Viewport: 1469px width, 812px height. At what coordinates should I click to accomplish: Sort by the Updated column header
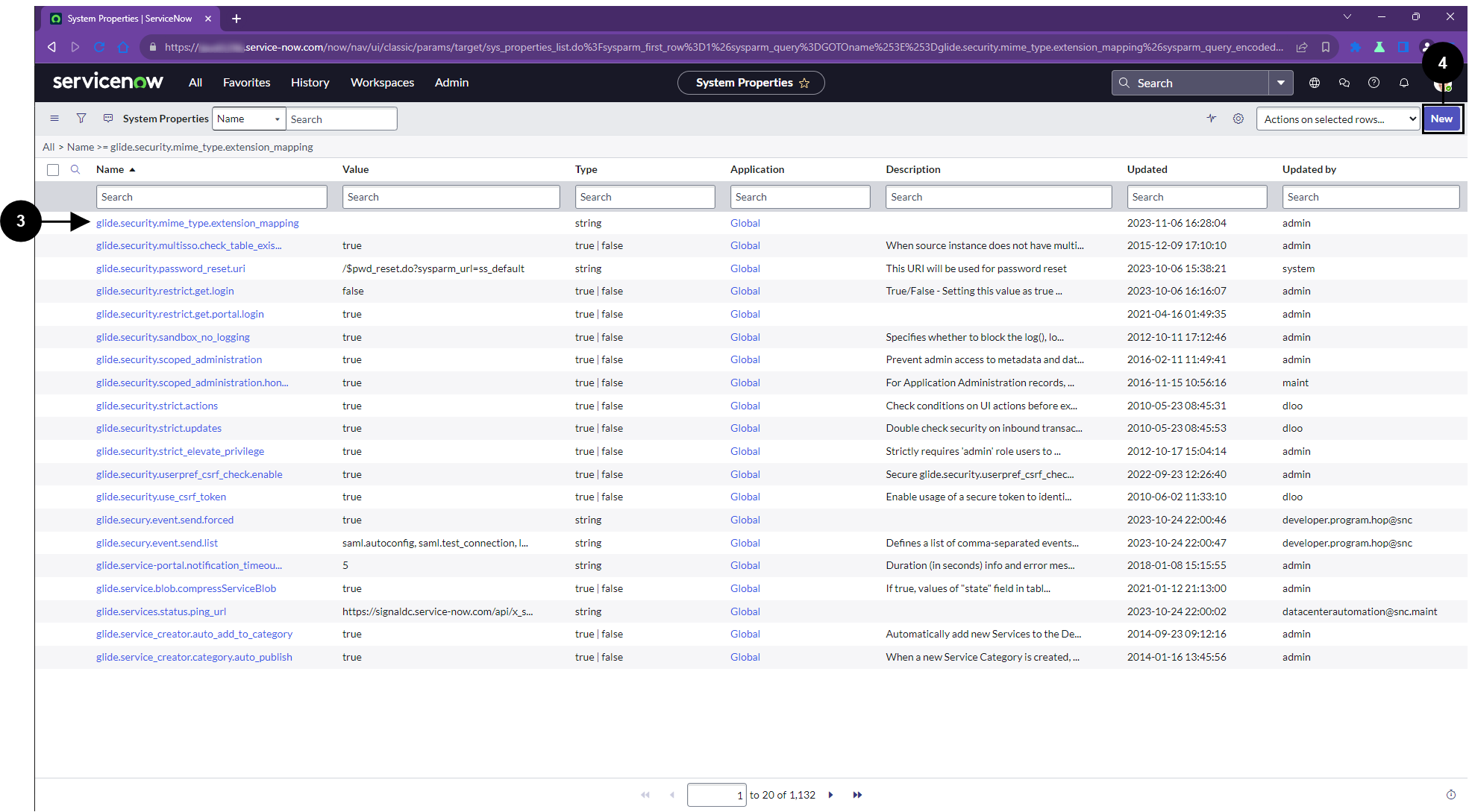pyautogui.click(x=1147, y=169)
